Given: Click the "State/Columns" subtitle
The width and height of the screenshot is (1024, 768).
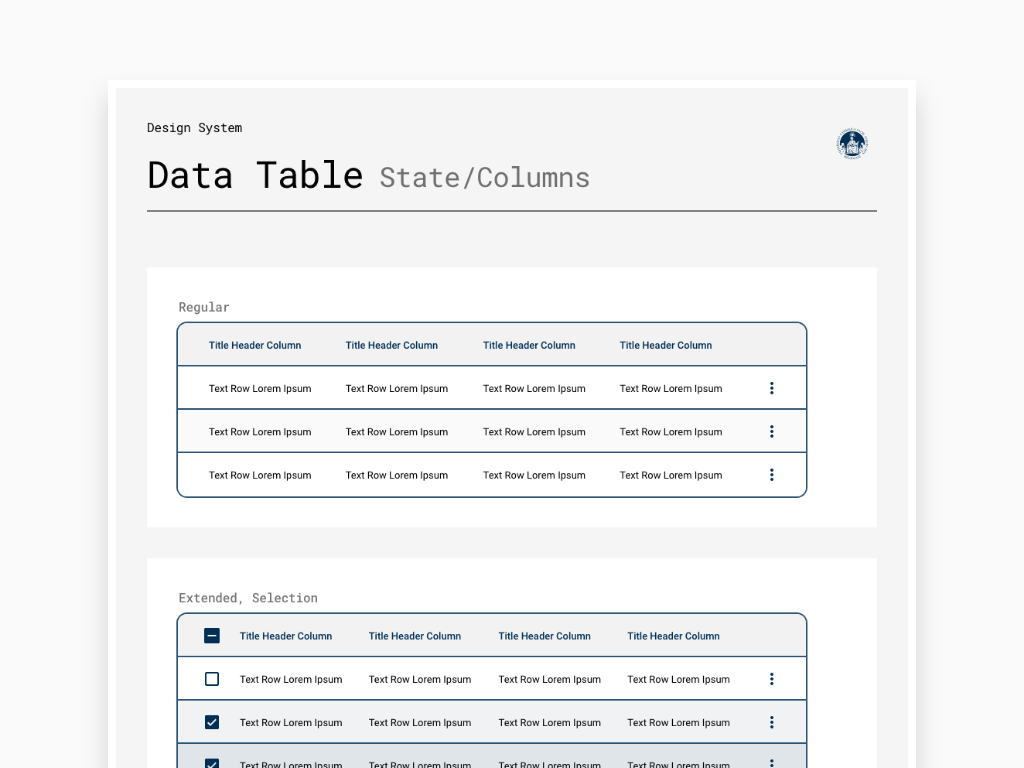Looking at the screenshot, I should 485,178.
